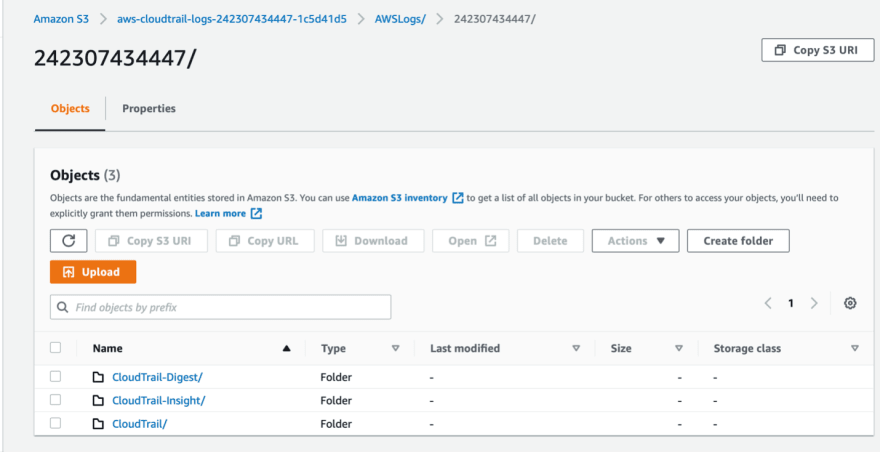Screen dimensions: 880x455
Task: Open the CloudTrail/ folder link
Action: (x=140, y=424)
